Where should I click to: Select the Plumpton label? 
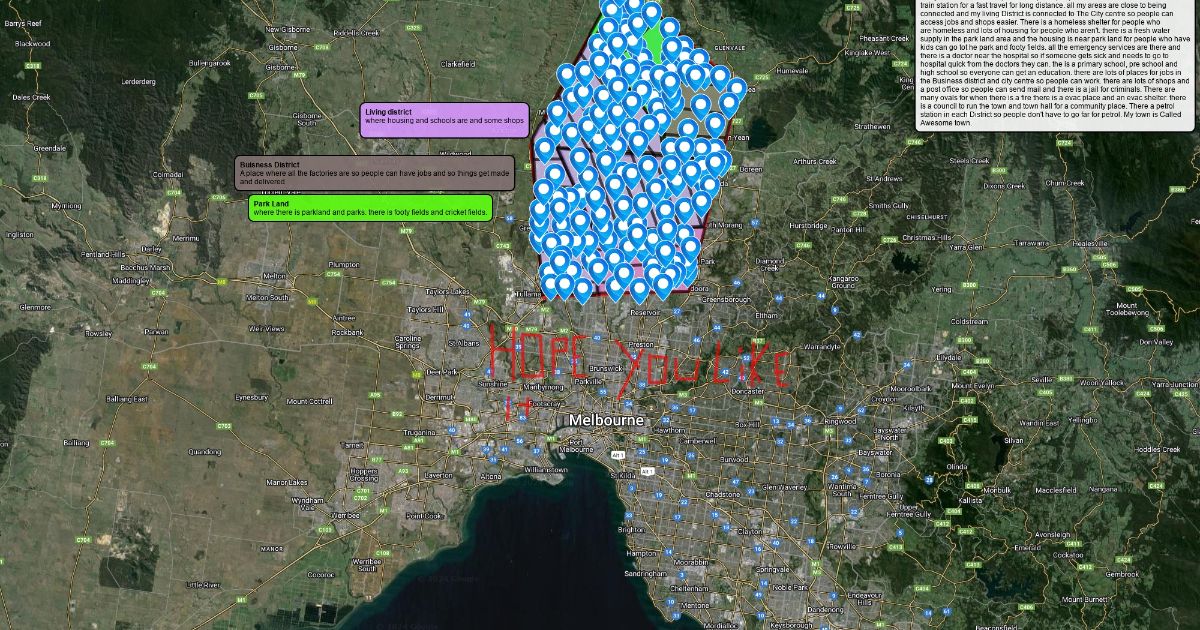pos(343,264)
